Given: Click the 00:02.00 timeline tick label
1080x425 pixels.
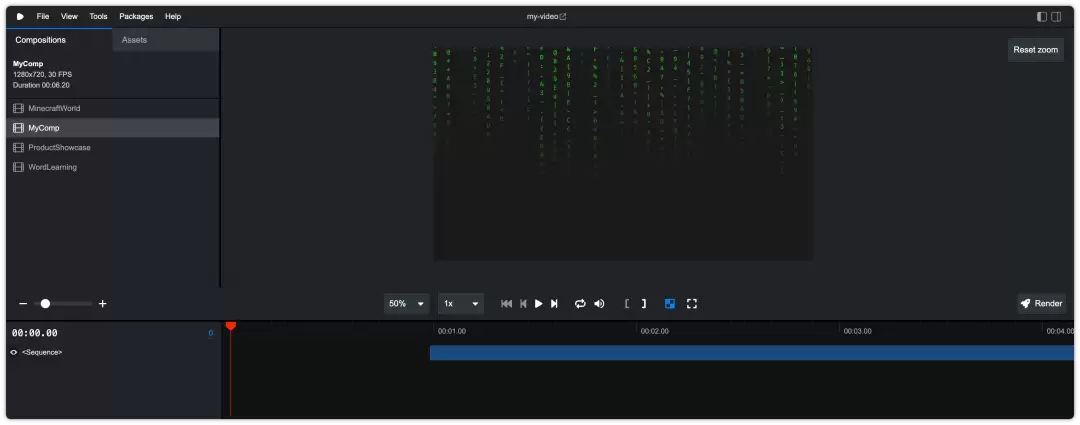Looking at the screenshot, I should coord(654,331).
